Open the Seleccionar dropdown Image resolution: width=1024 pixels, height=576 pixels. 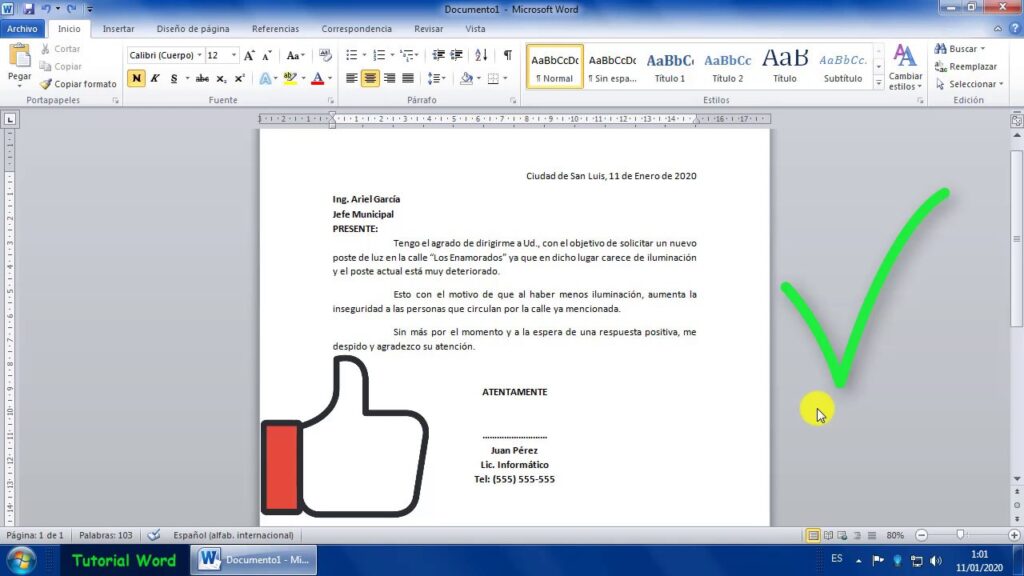click(x=969, y=84)
